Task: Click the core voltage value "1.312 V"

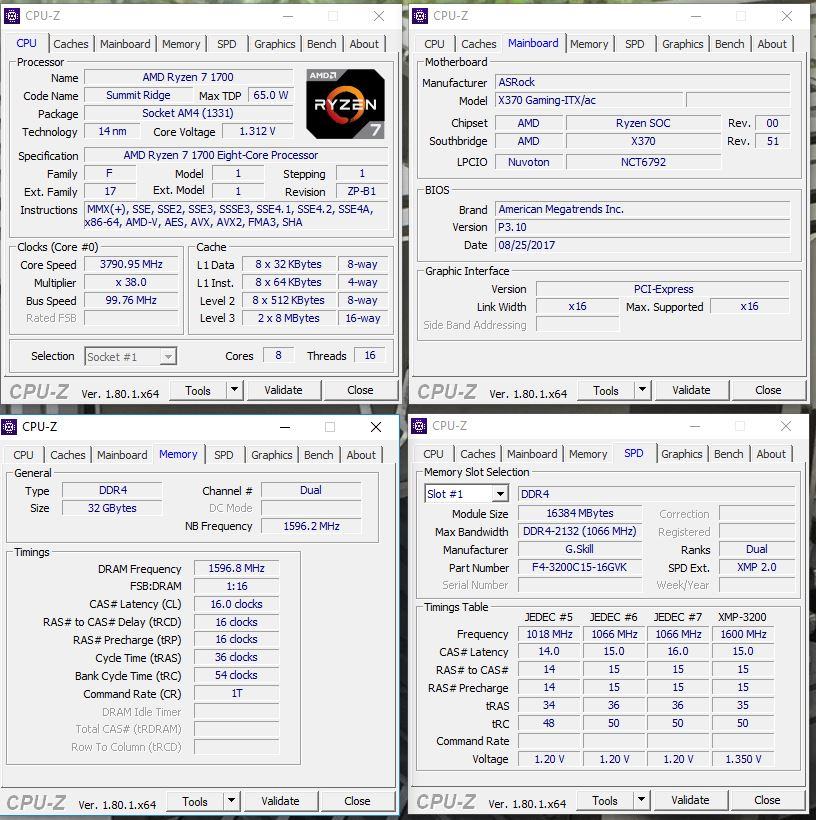Action: coord(257,131)
